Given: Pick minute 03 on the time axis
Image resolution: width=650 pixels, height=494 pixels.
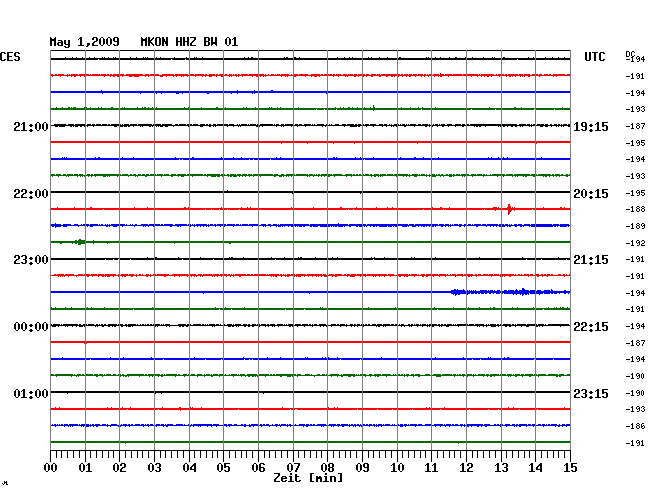Looking at the screenshot, I should [x=154, y=468].
